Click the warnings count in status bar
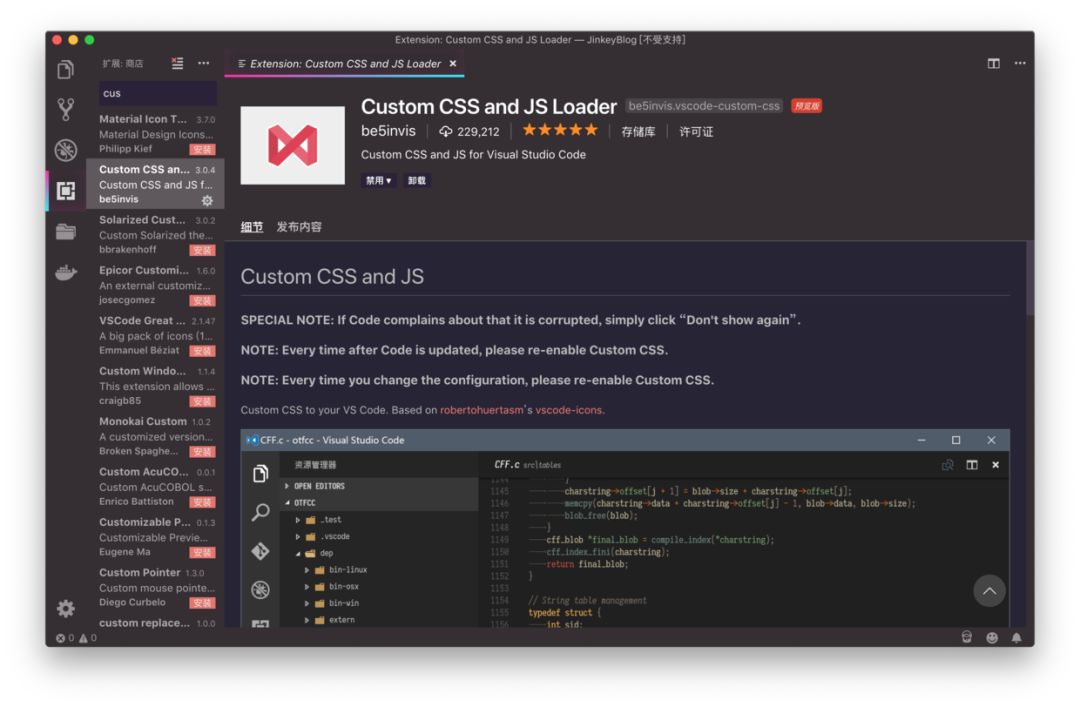Viewport: 1080px width, 707px height. pos(87,638)
